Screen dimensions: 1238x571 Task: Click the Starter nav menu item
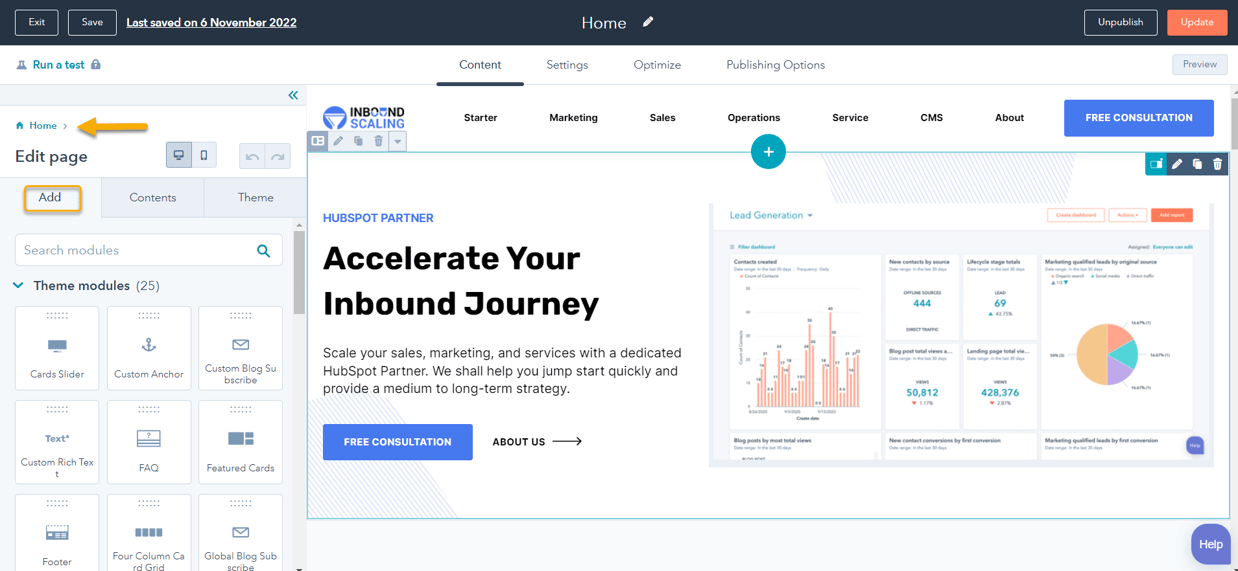(480, 118)
